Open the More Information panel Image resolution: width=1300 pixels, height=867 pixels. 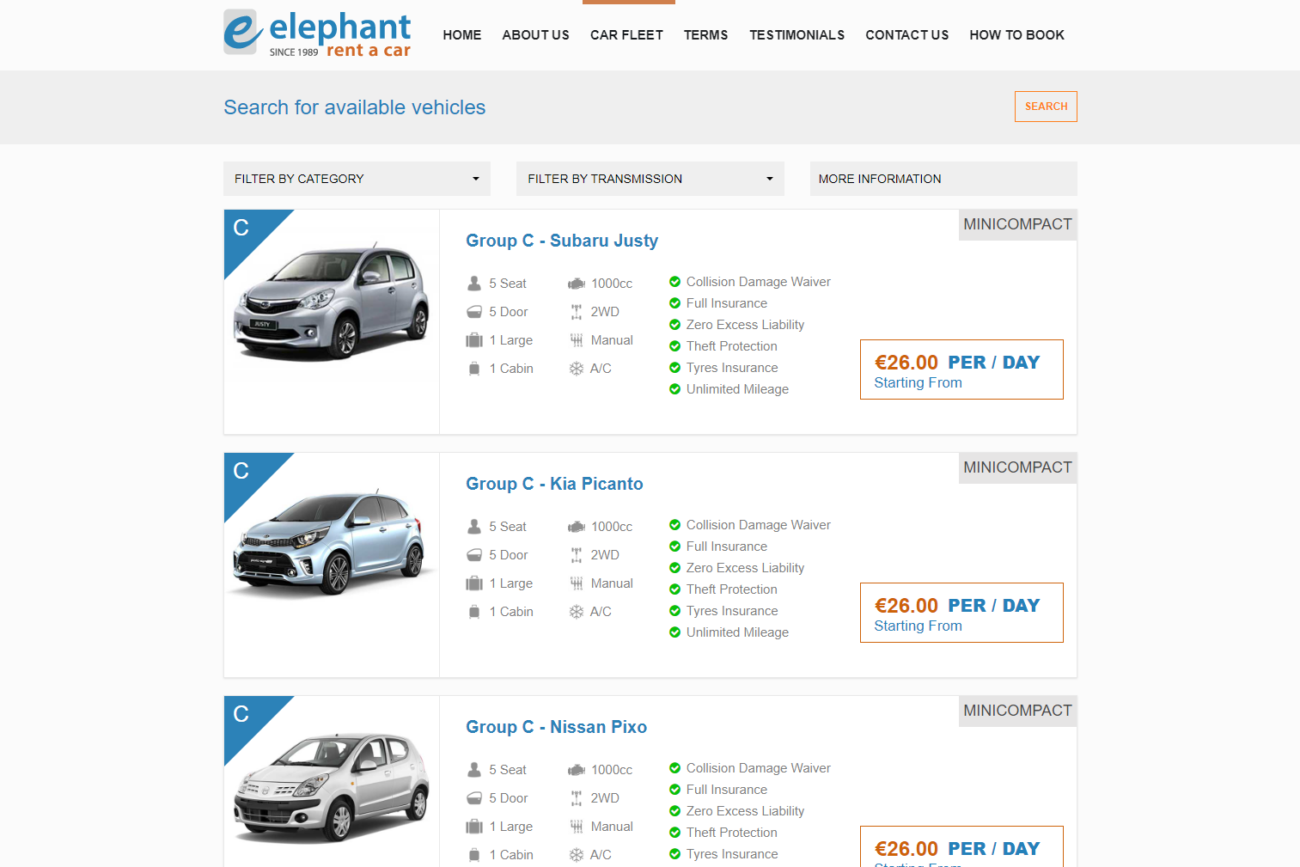942,179
